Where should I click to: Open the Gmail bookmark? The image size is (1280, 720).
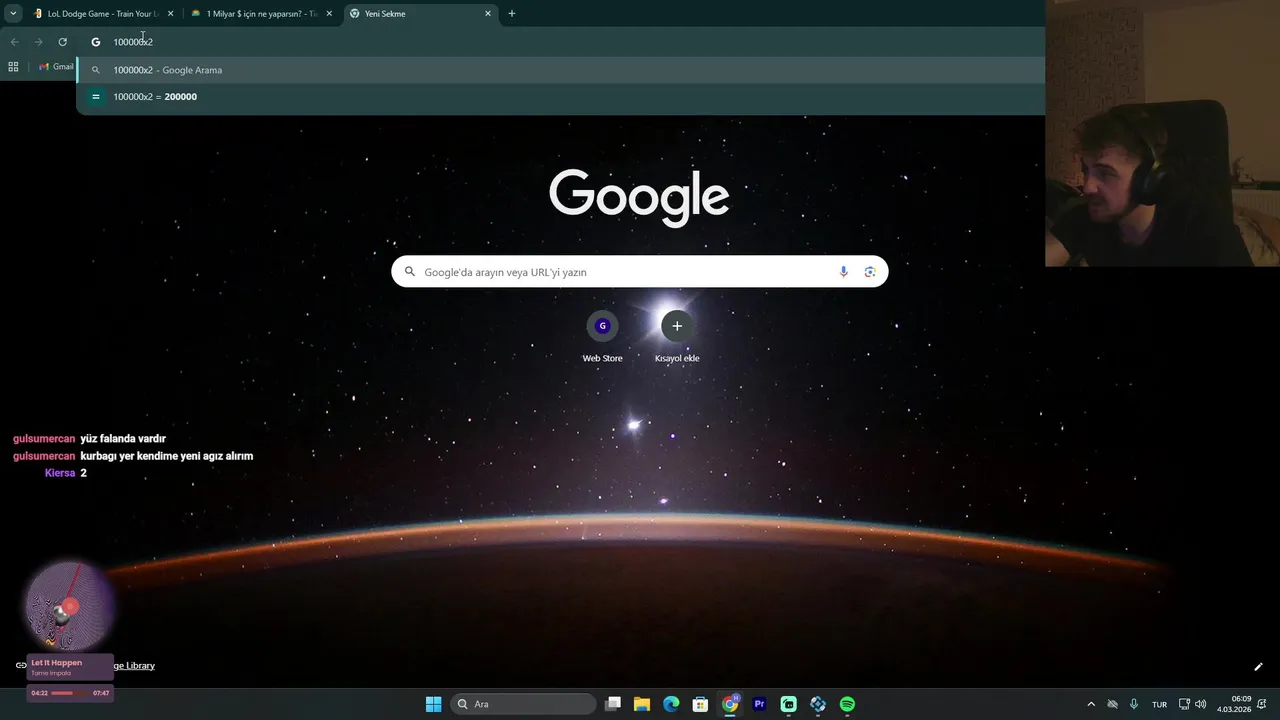pos(56,67)
